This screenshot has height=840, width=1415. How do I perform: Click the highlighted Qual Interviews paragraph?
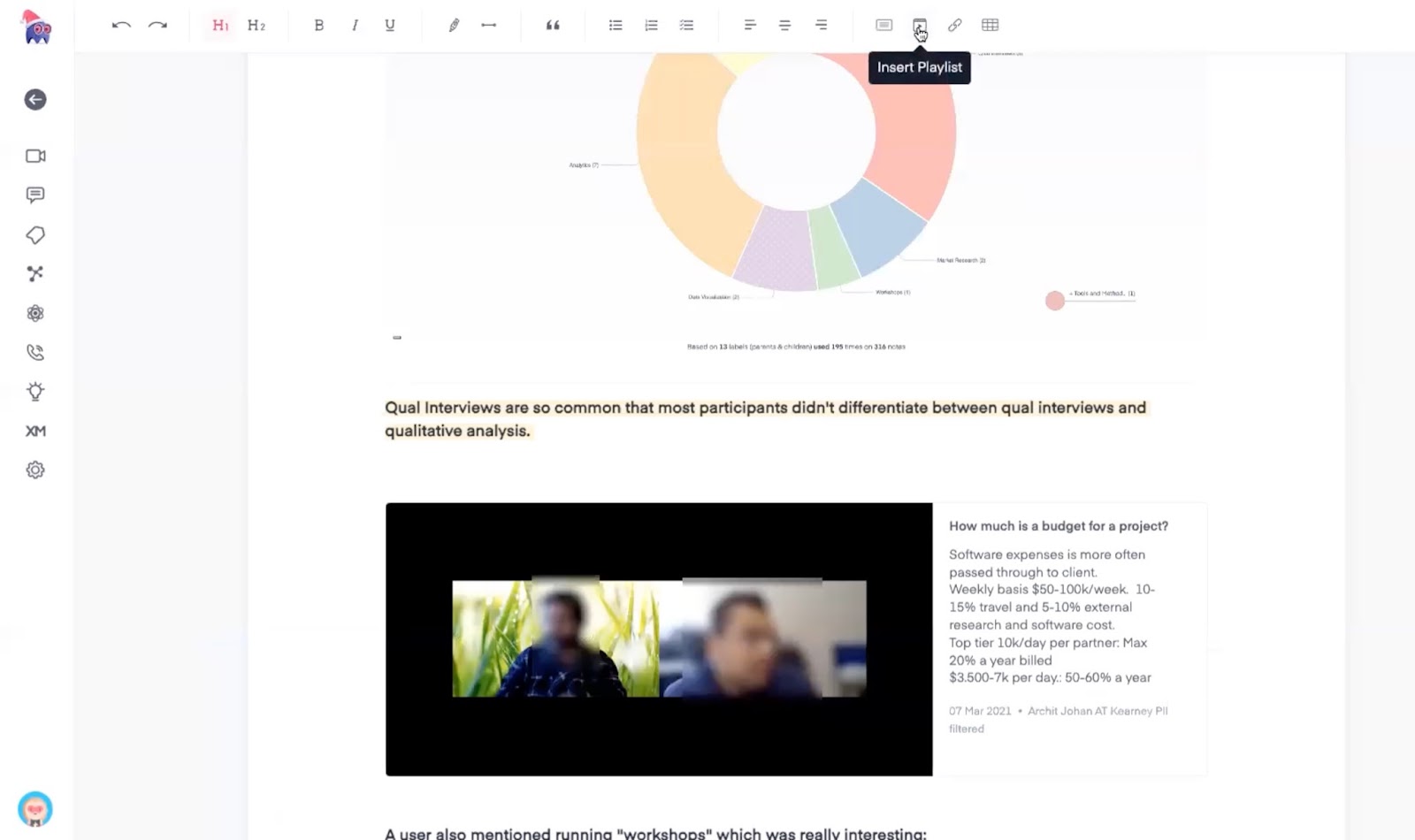click(x=766, y=419)
